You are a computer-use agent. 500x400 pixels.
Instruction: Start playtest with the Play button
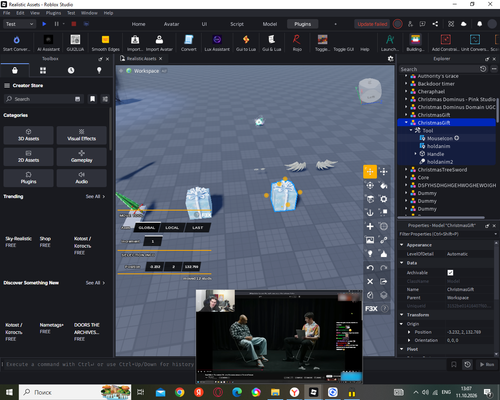point(44,24)
